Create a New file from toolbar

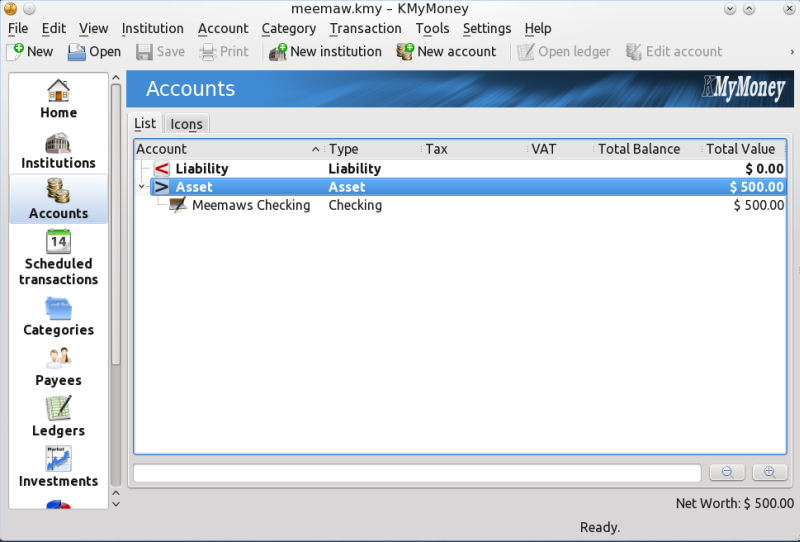(31, 52)
